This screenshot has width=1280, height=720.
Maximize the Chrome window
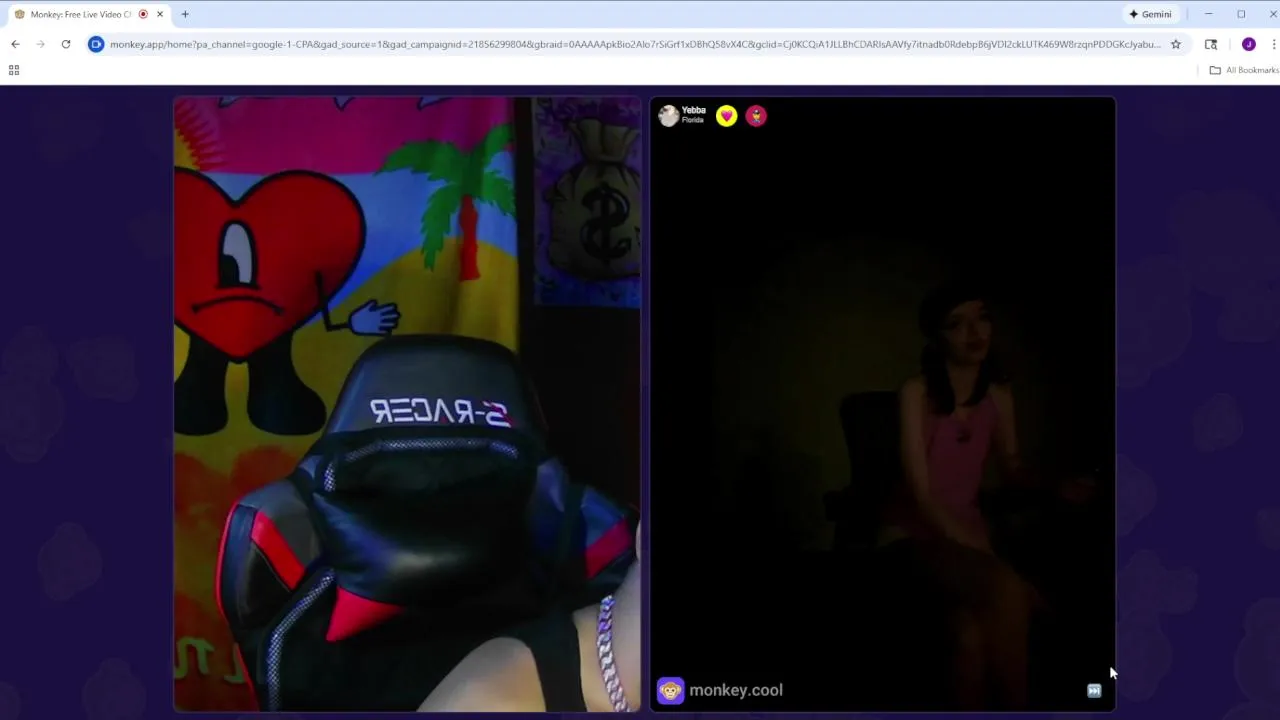pyautogui.click(x=1241, y=14)
